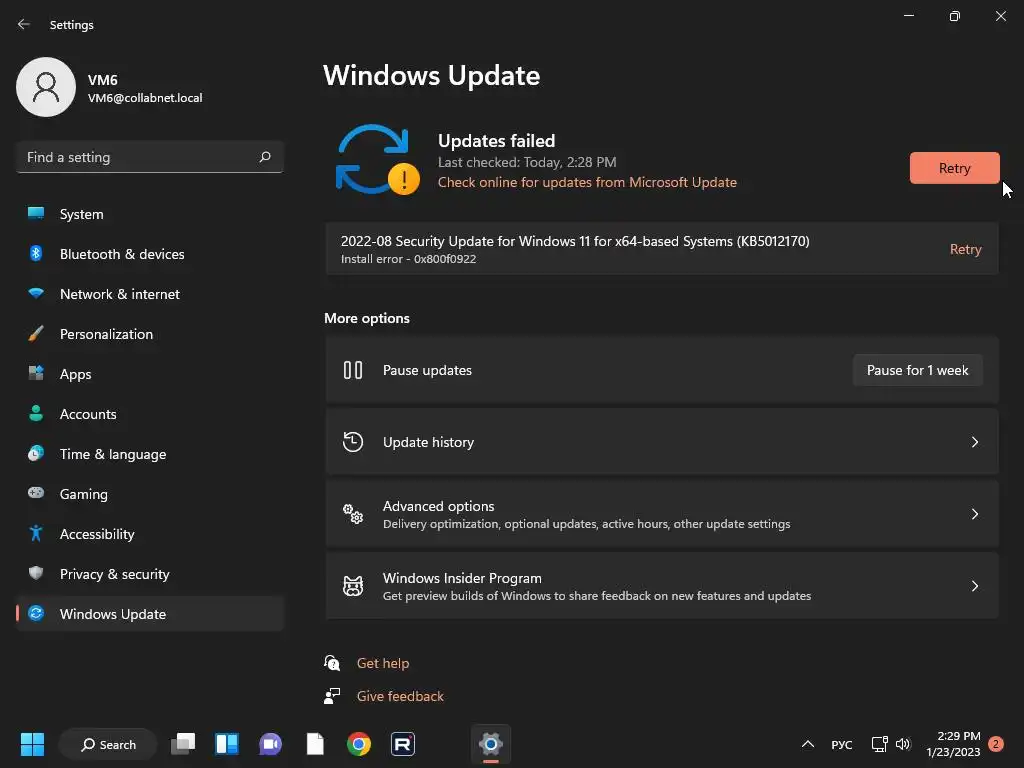Open the VM6 user profile avatar
1024x768 pixels.
46,87
